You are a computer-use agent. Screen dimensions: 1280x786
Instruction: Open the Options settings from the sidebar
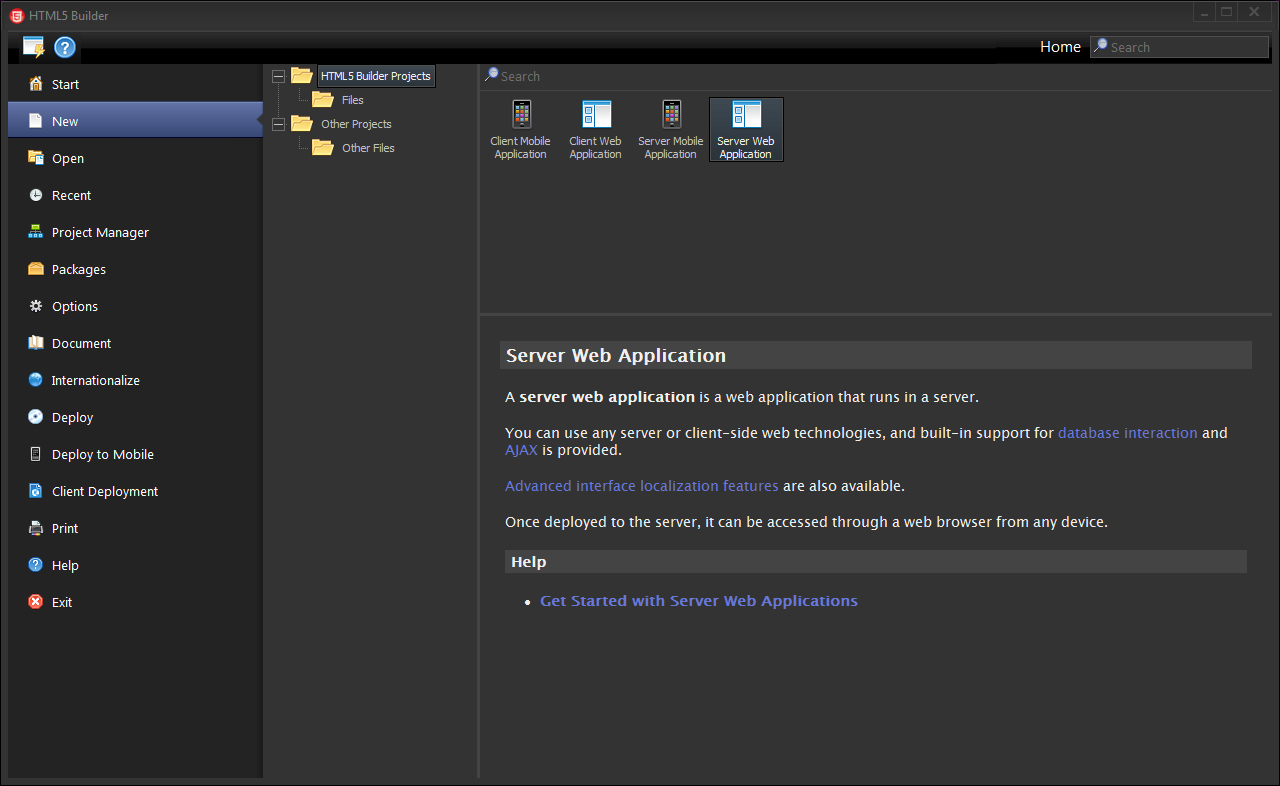pos(74,306)
